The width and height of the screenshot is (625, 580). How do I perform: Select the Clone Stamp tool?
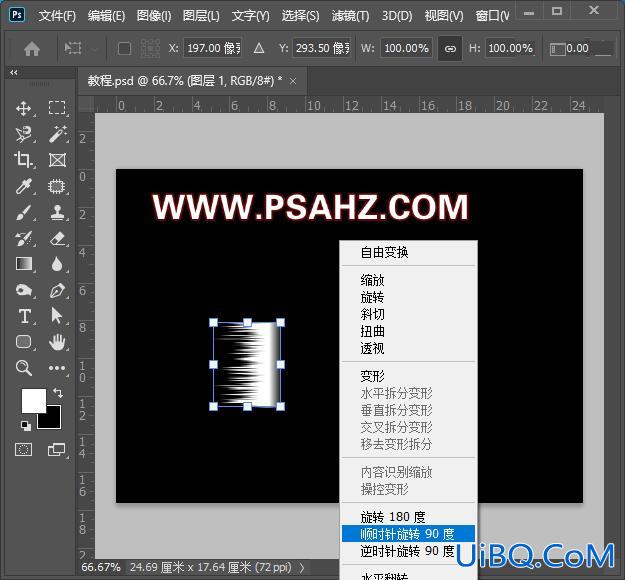57,212
